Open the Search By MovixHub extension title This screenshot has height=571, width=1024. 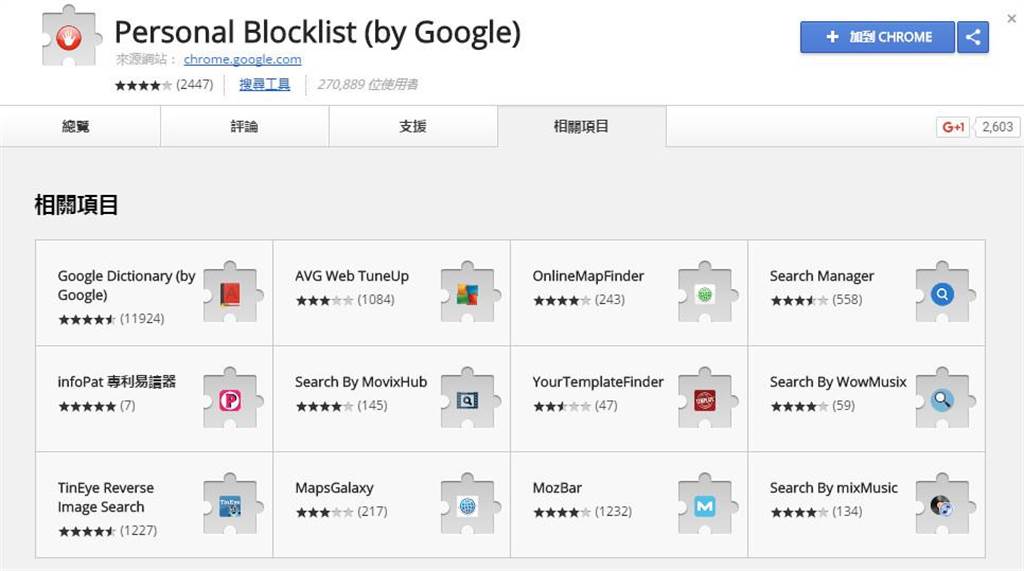point(360,382)
